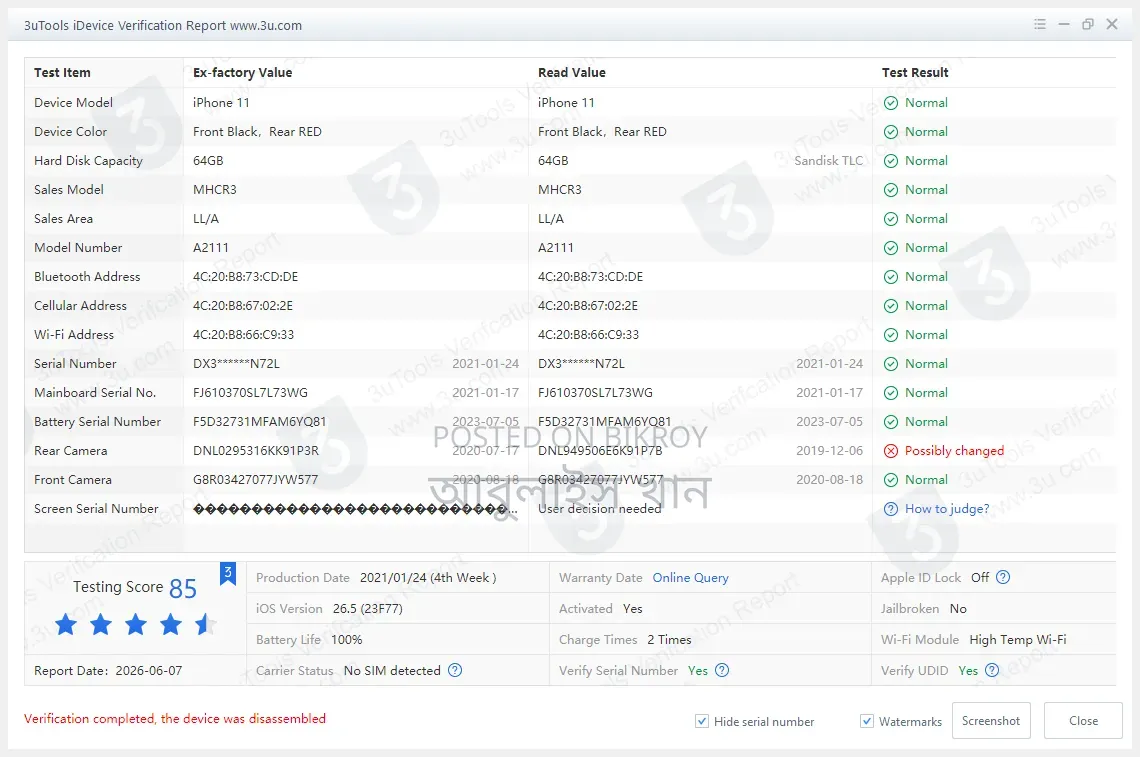Viewport: 1140px width, 757px height.
Task: Click the red Possibly changed status icon
Action: click(x=891, y=451)
